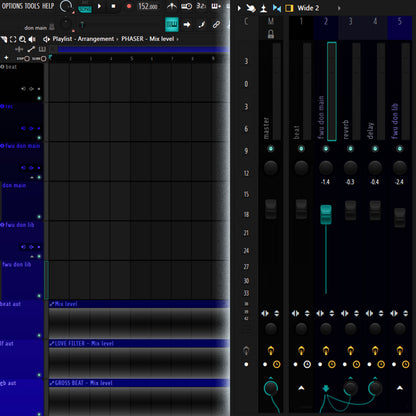Select the 'rec' playlist track header

22,122
